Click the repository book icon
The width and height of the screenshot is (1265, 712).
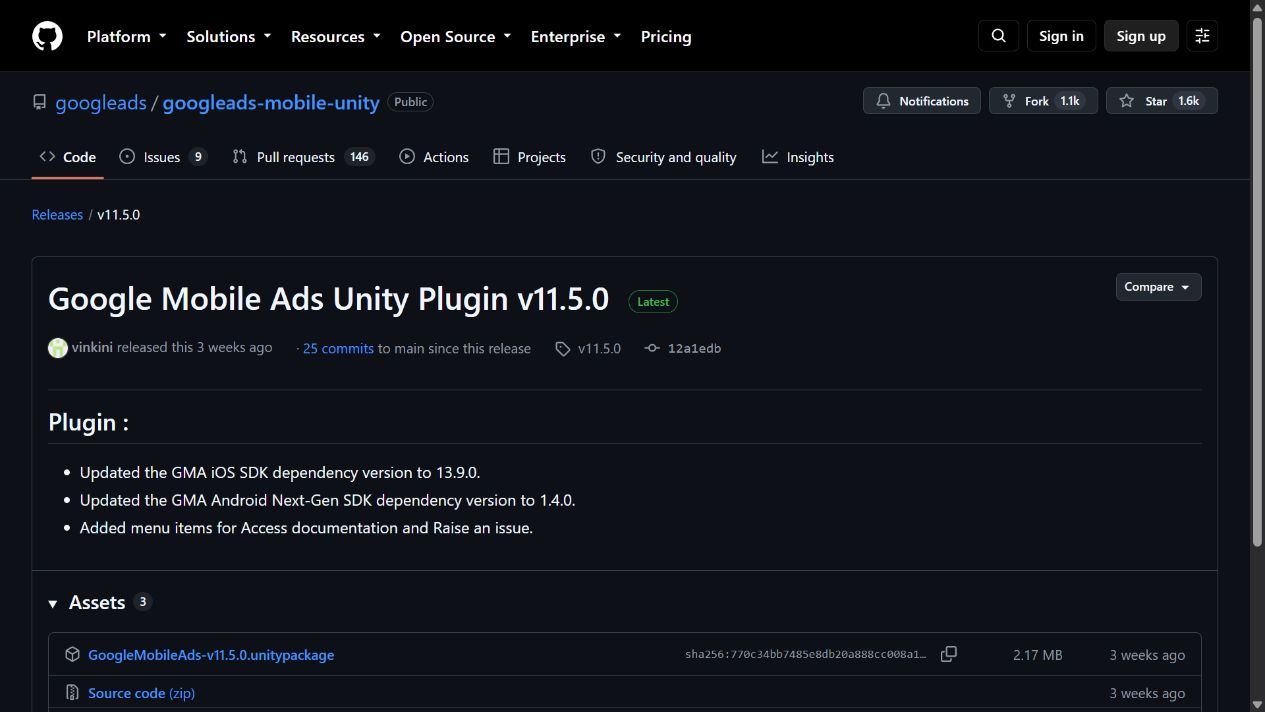[x=40, y=102]
